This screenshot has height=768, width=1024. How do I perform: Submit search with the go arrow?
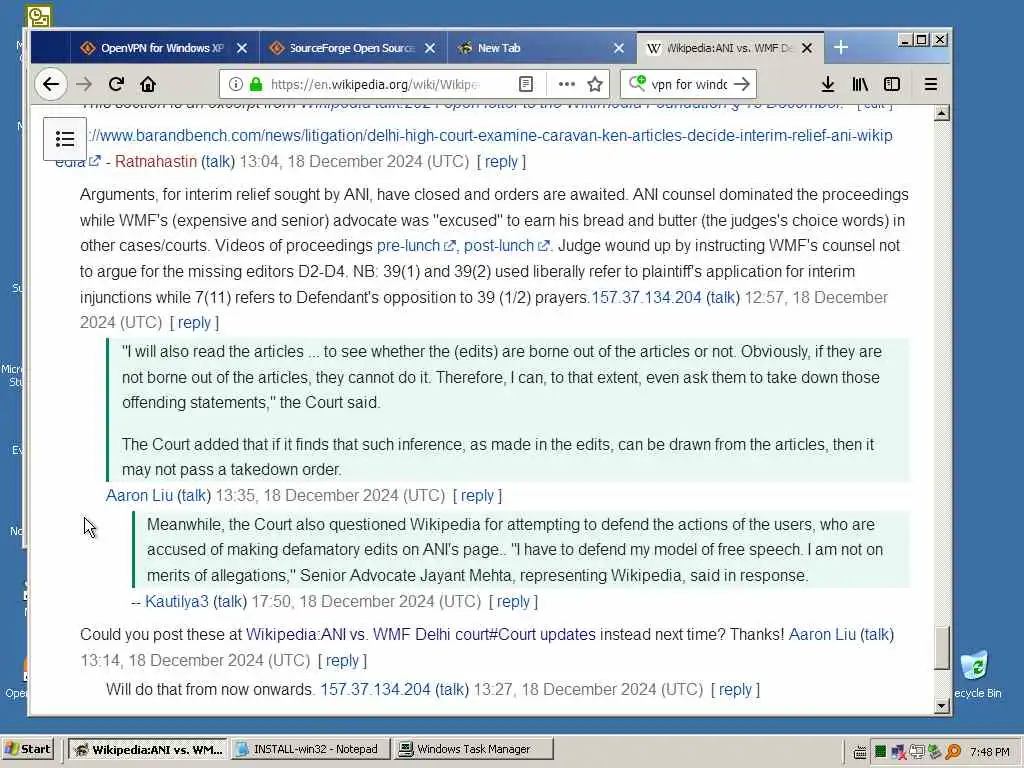point(742,84)
